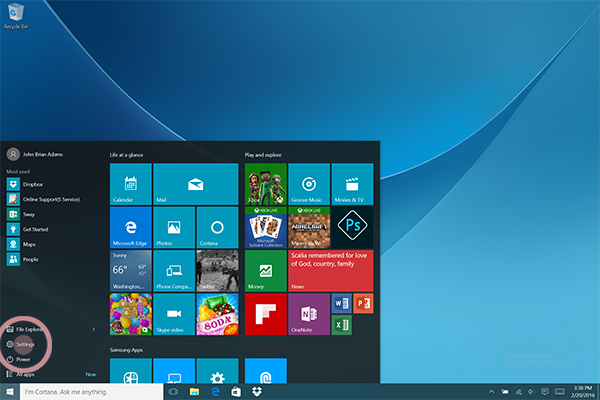Open the OneNote tile
The width and height of the screenshot is (600, 400).
[x=309, y=314]
